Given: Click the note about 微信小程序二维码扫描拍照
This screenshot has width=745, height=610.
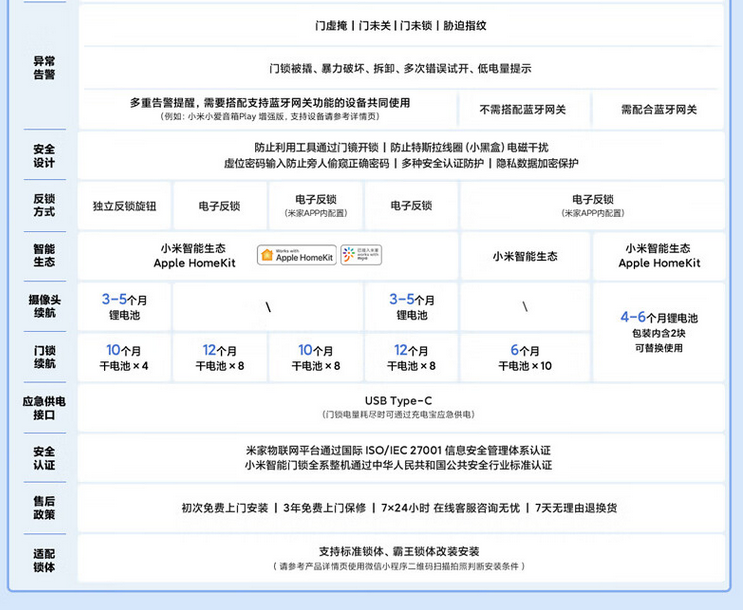Looking at the screenshot, I should point(399,566).
